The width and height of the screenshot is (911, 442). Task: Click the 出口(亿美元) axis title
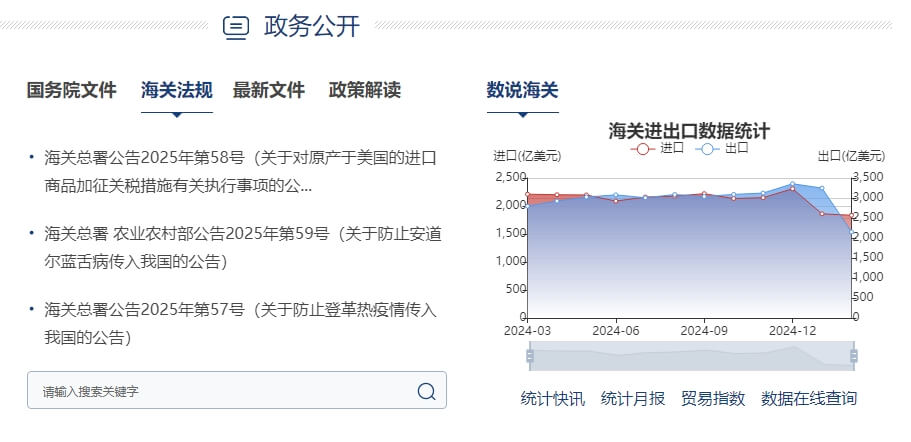pos(851,156)
